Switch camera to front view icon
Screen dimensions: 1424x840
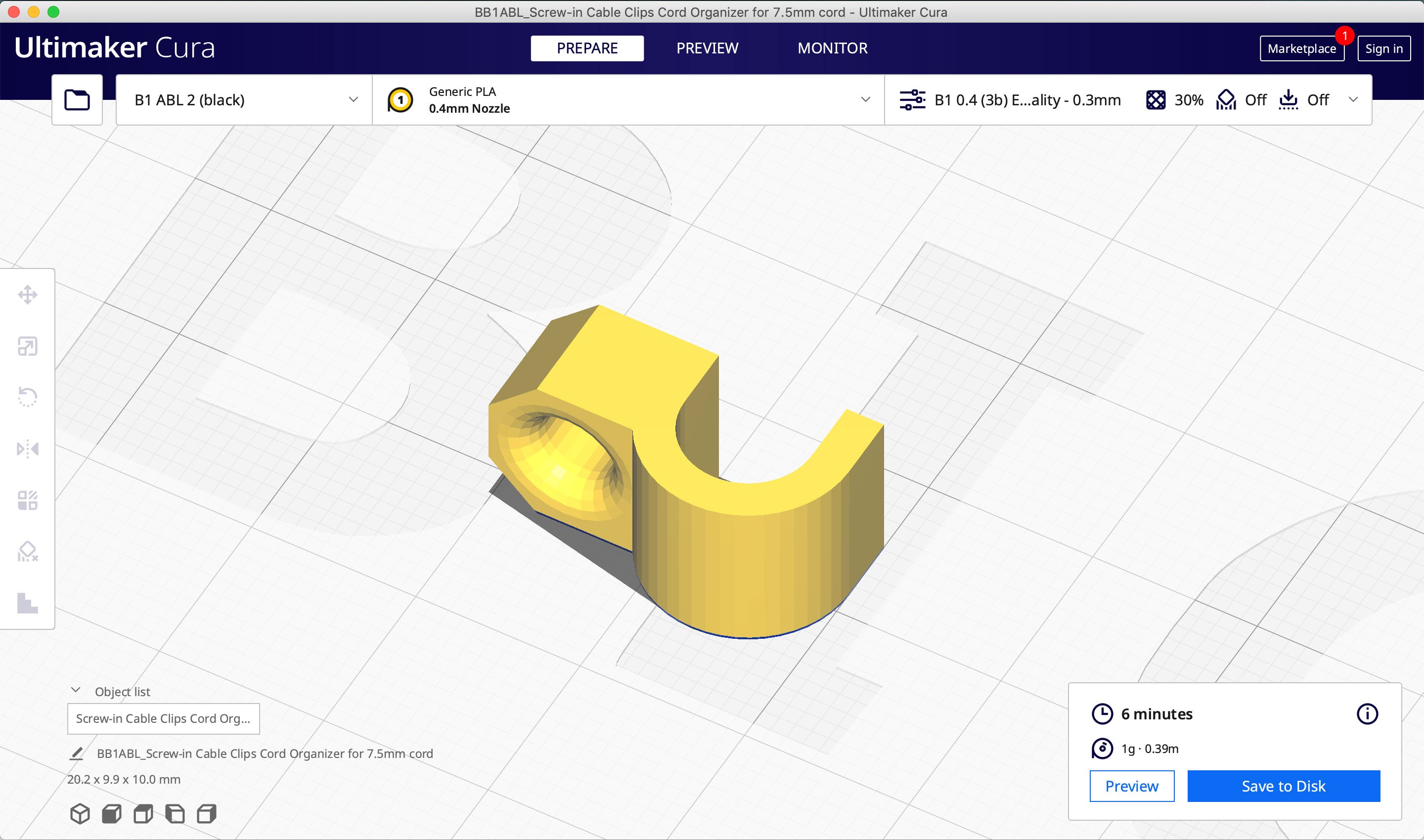(x=112, y=813)
